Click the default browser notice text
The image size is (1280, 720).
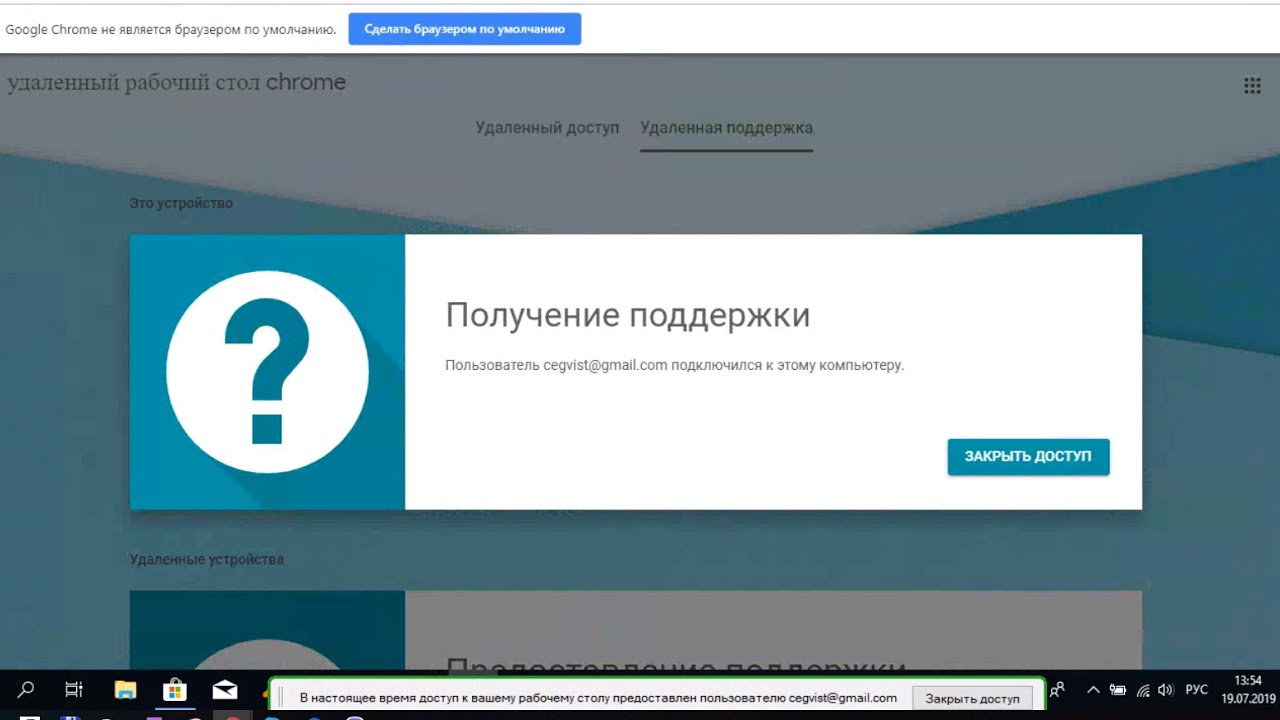tap(171, 29)
